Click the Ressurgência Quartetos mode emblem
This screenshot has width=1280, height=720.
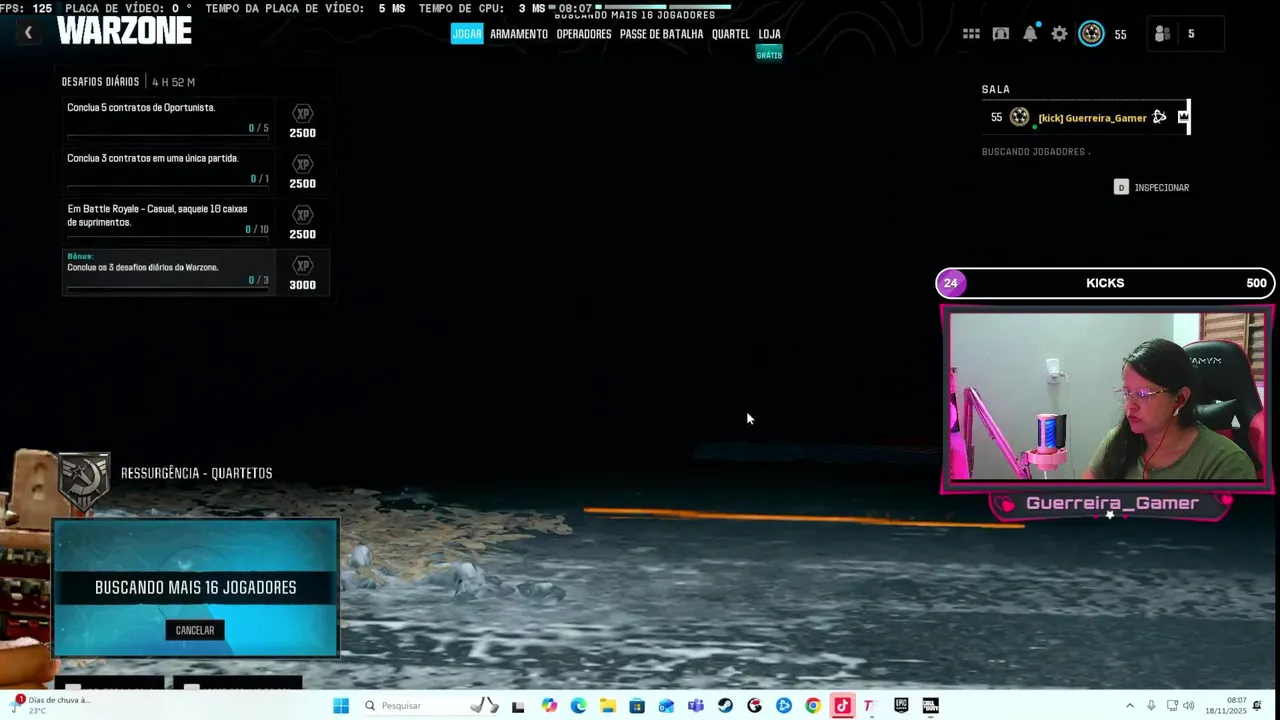tap(84, 483)
